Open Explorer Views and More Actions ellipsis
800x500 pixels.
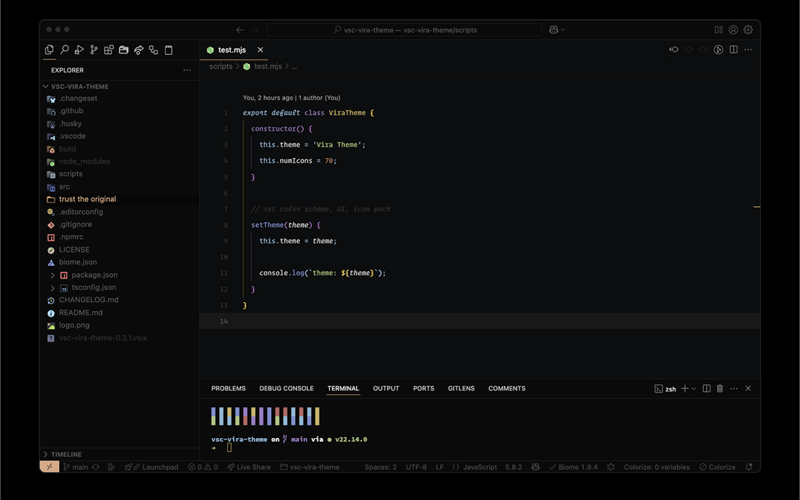coord(187,70)
